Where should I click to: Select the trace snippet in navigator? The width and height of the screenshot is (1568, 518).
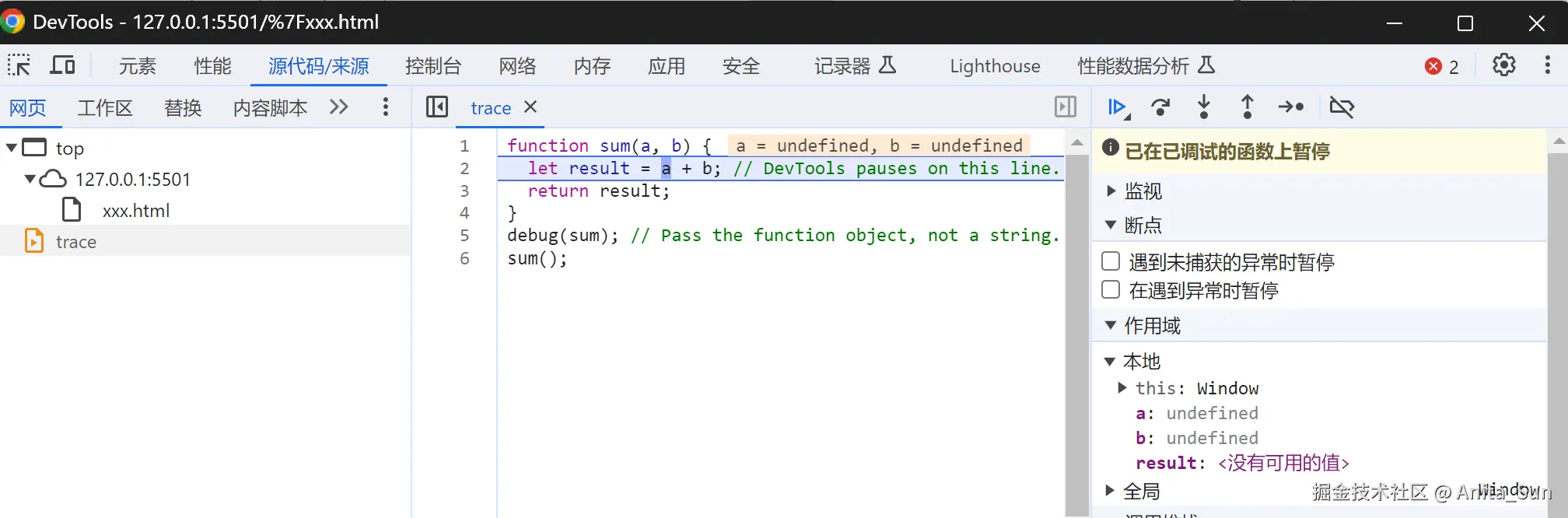coord(76,241)
